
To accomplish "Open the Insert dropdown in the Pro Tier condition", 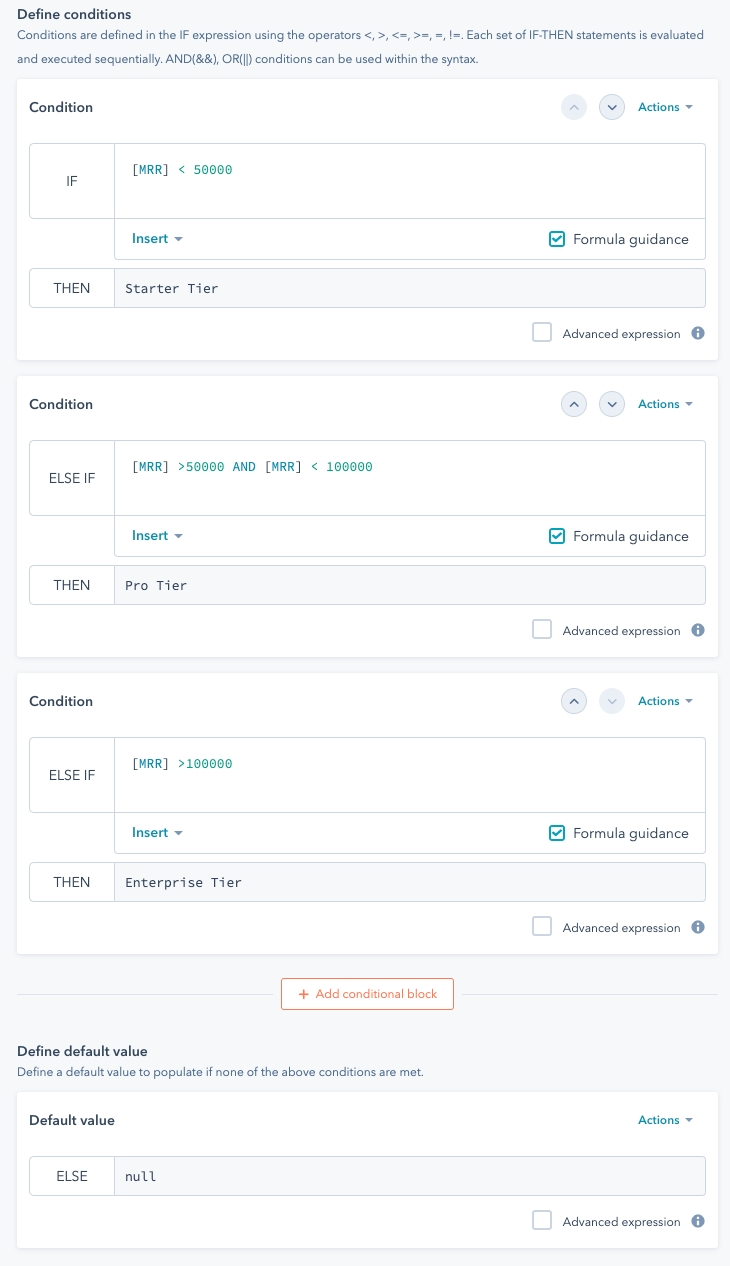I will coord(150,536).
